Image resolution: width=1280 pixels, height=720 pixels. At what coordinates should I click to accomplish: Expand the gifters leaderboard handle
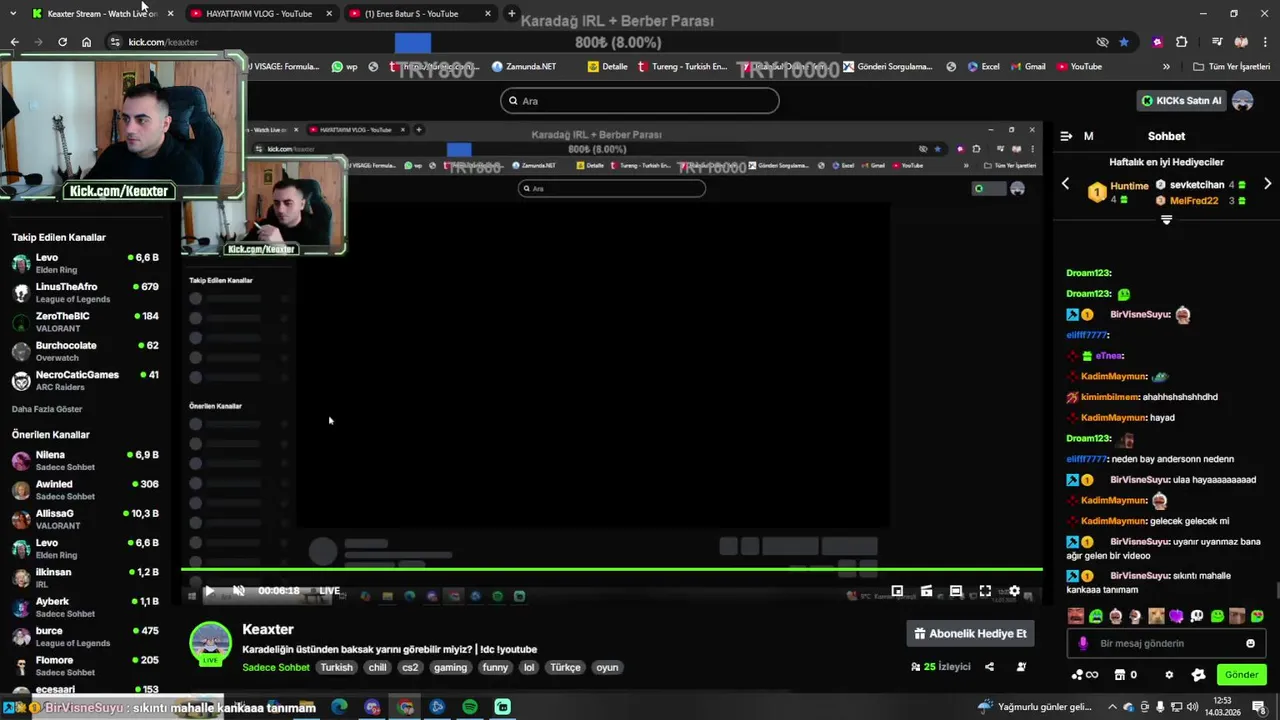click(1166, 219)
